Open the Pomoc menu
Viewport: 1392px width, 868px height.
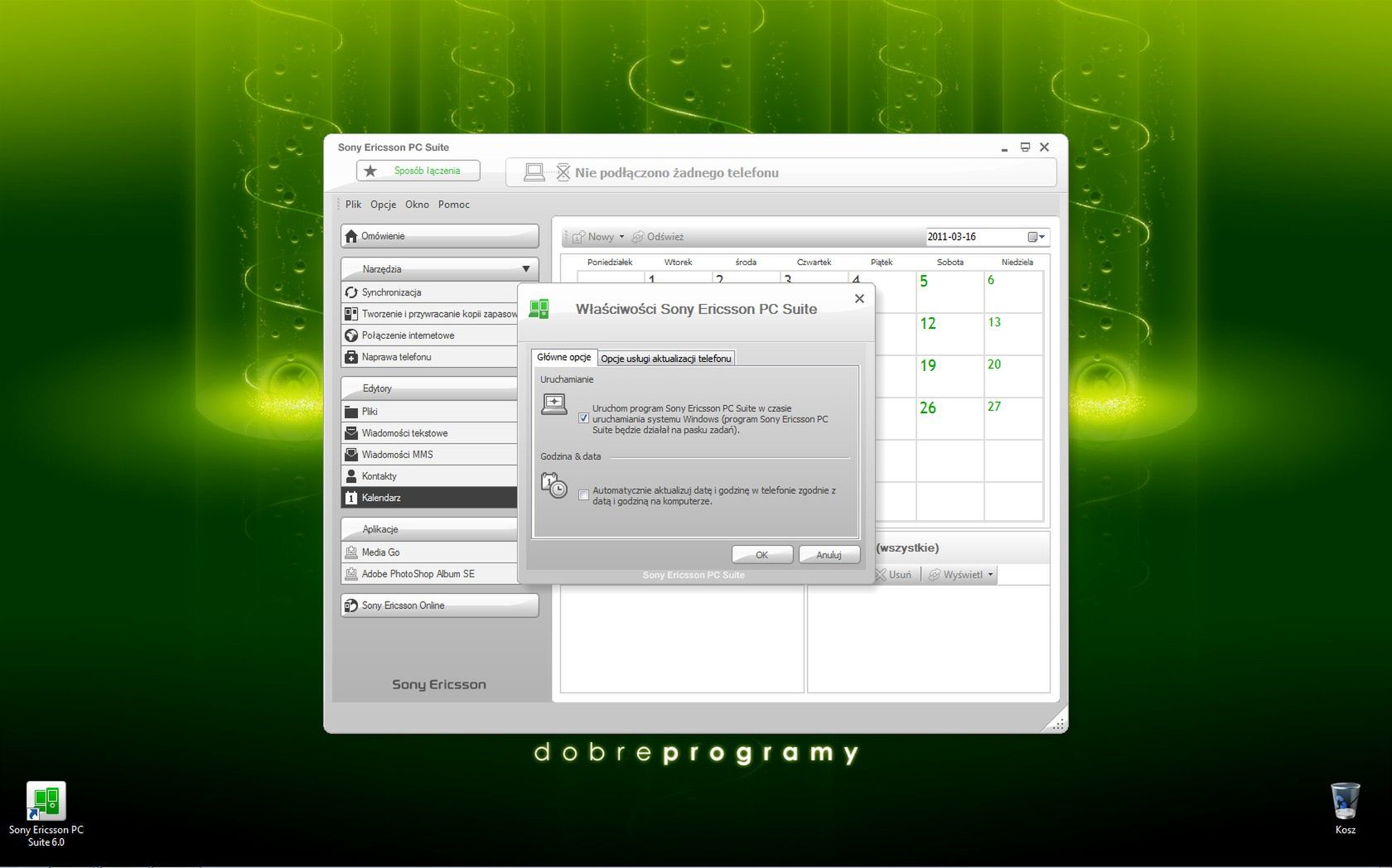454,205
